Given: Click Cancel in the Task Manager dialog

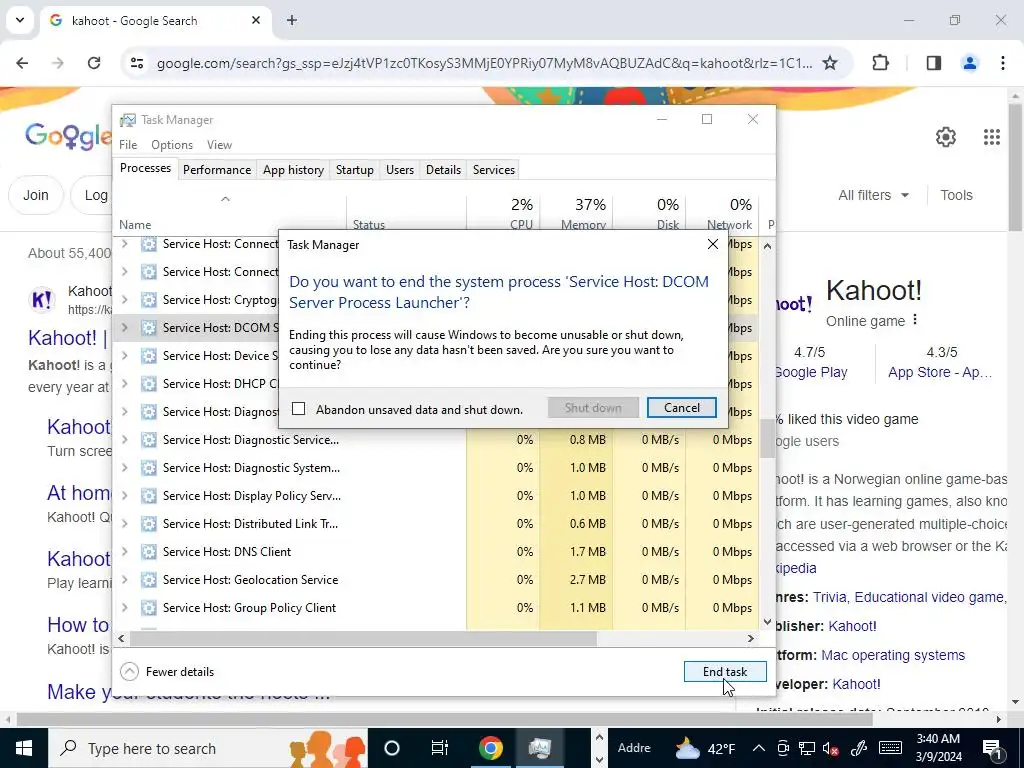Looking at the screenshot, I should (681, 408).
